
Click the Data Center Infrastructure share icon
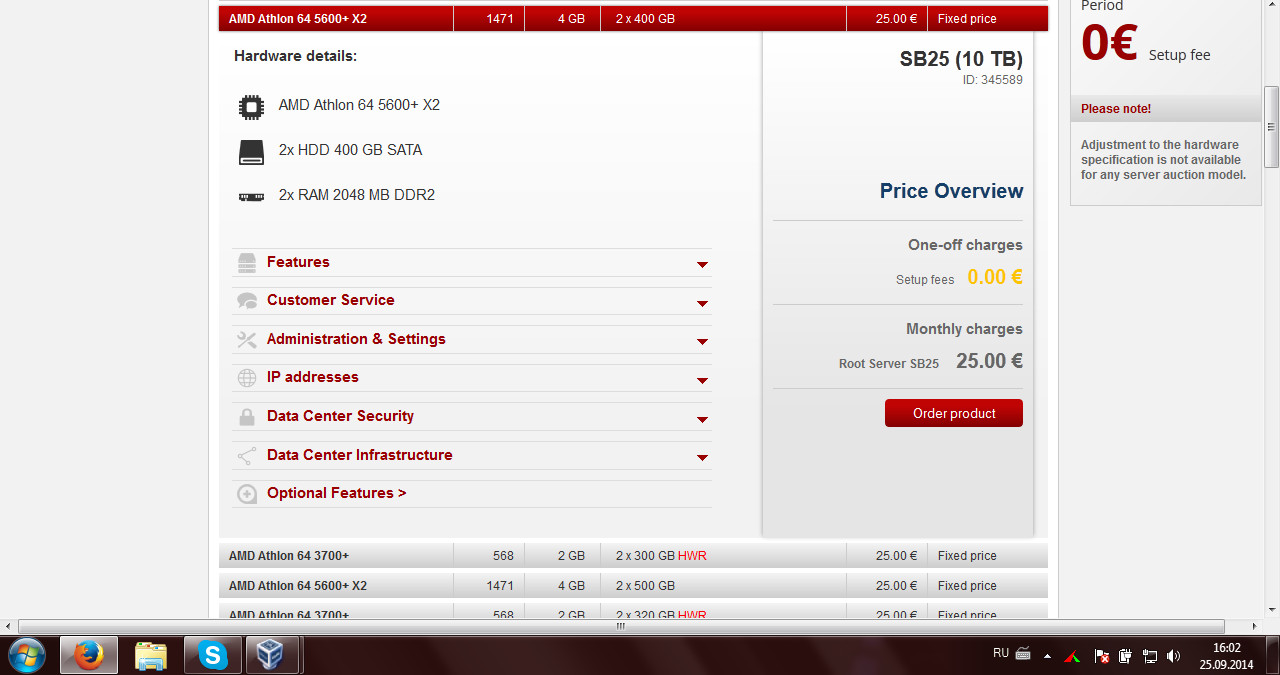246,456
